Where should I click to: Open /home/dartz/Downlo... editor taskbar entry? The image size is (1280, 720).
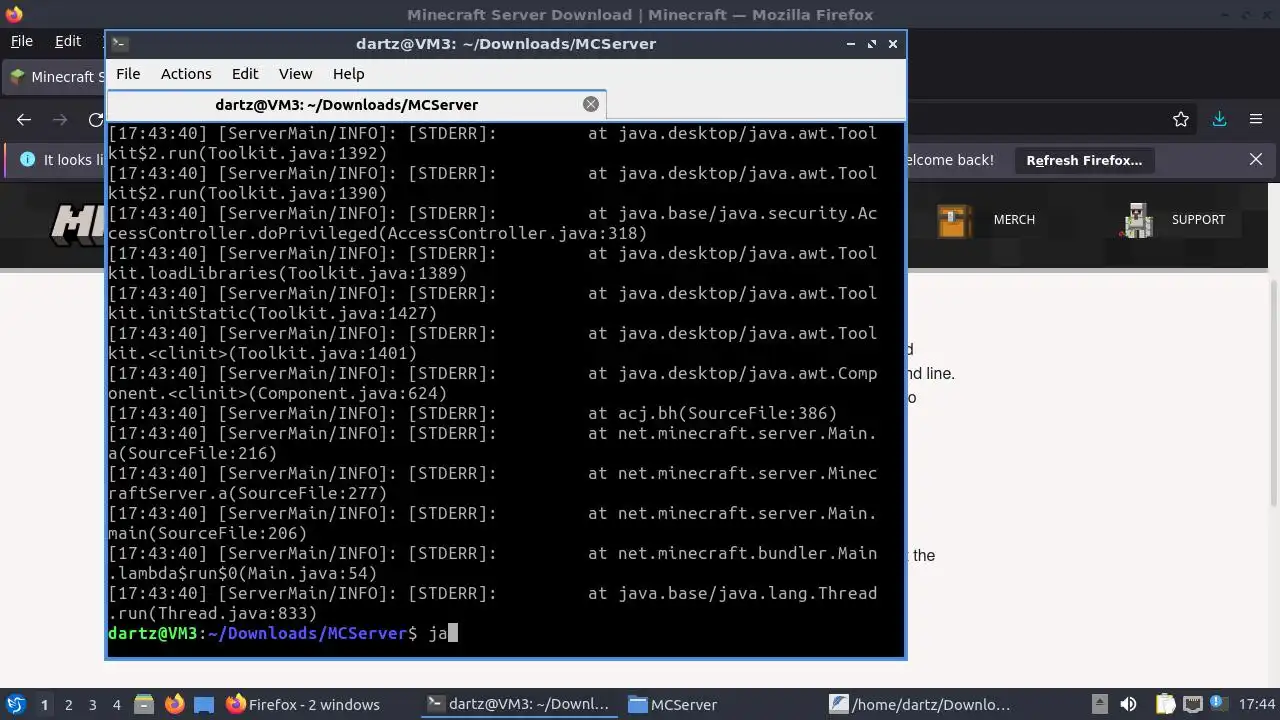[x=922, y=705]
